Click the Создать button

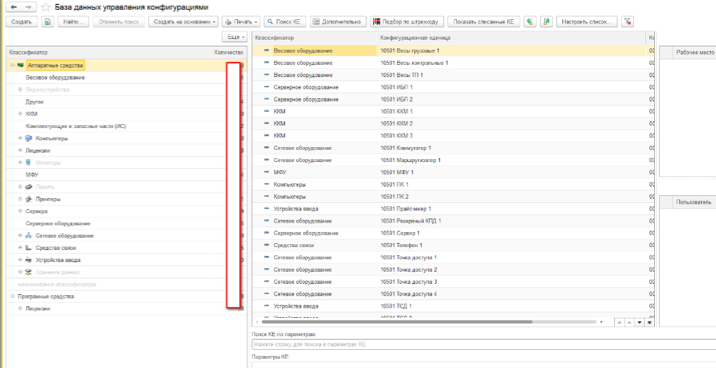[x=21, y=21]
